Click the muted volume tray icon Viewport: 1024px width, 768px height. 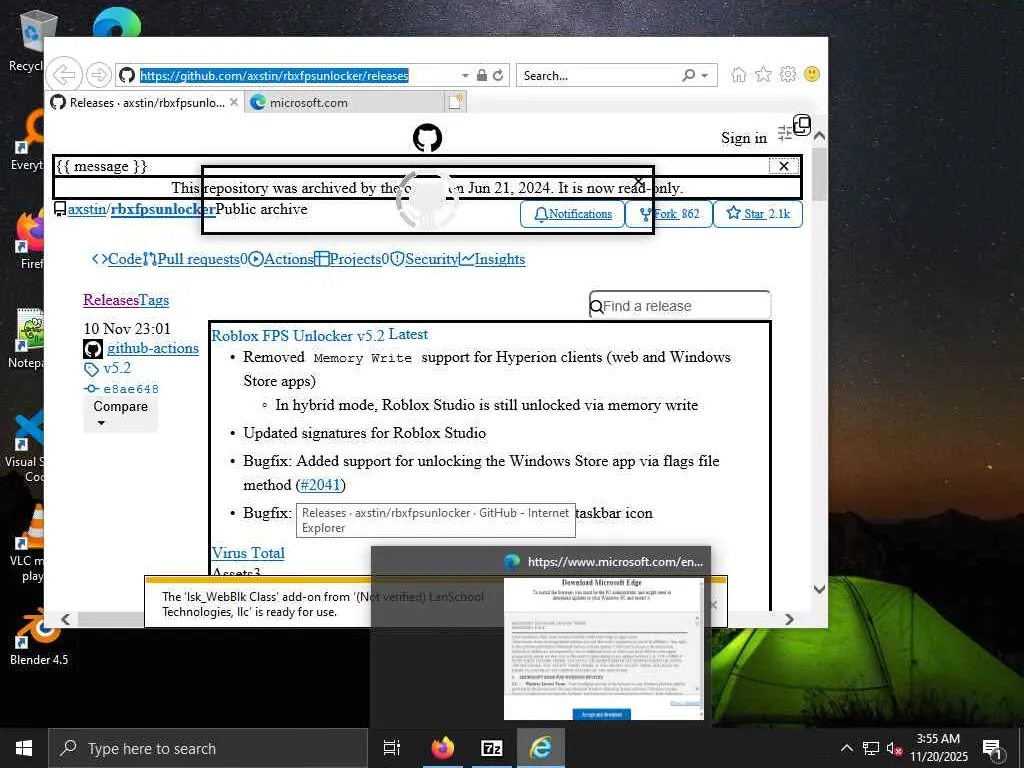pyautogui.click(x=894, y=748)
